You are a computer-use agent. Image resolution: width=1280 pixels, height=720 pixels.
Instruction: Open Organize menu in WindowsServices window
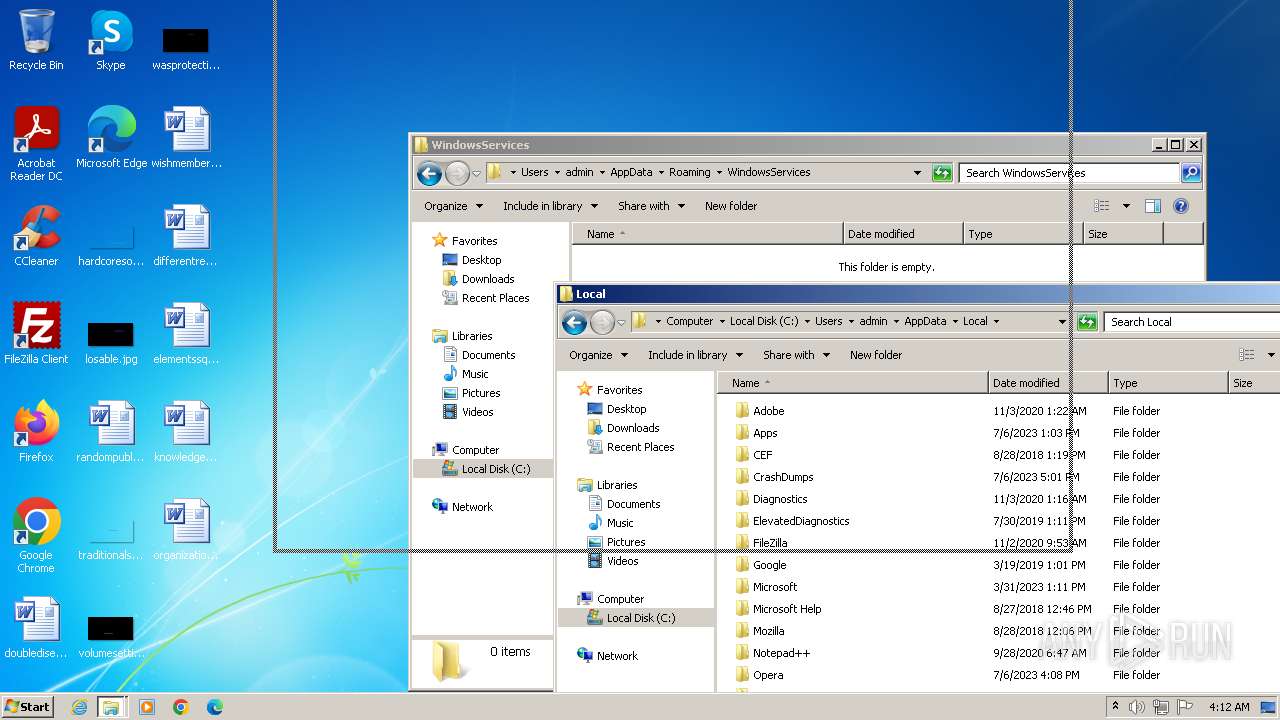(453, 206)
